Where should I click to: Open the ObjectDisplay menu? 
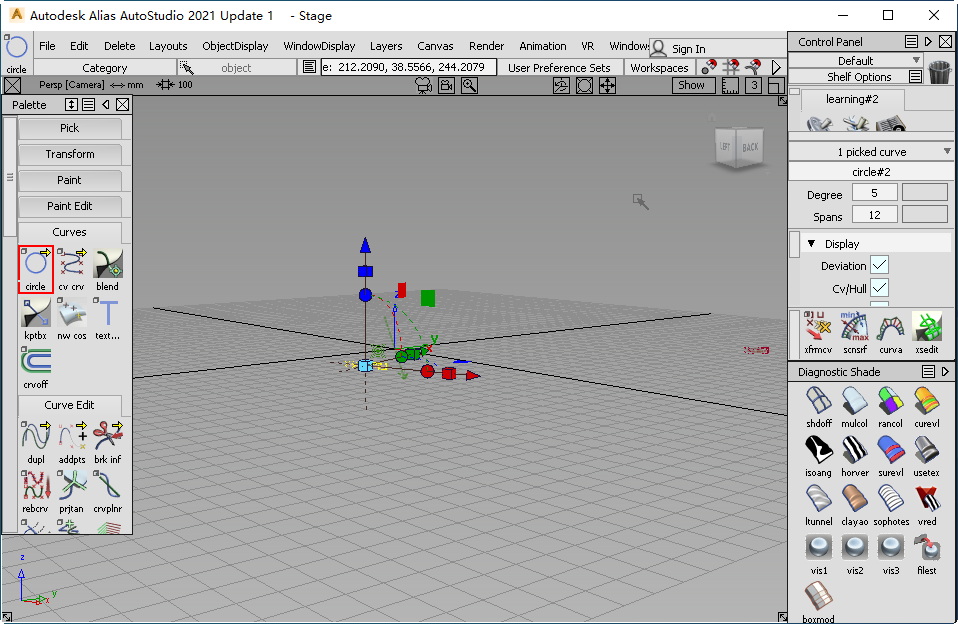(235, 46)
